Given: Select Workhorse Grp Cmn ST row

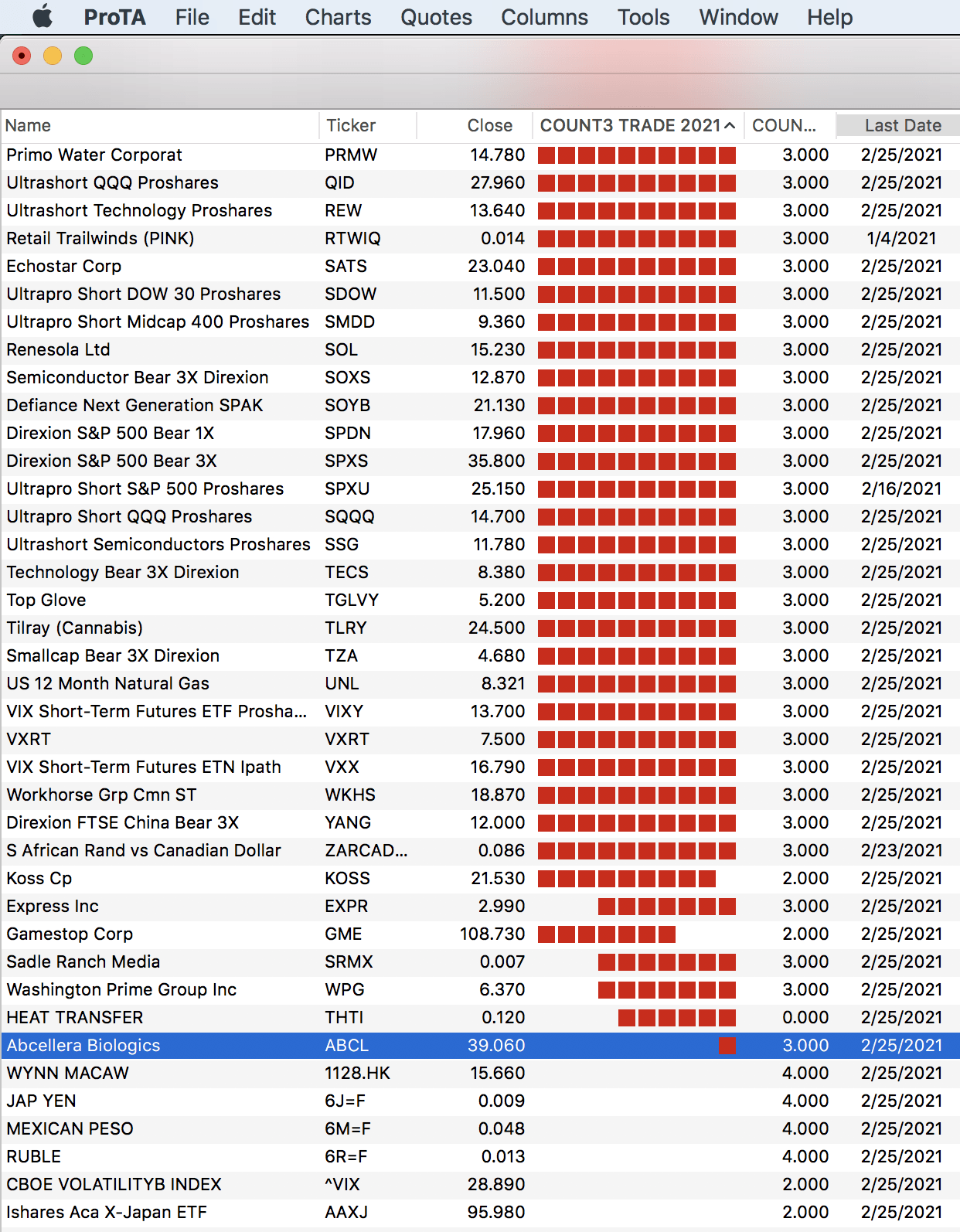Looking at the screenshot, I should point(480,795).
